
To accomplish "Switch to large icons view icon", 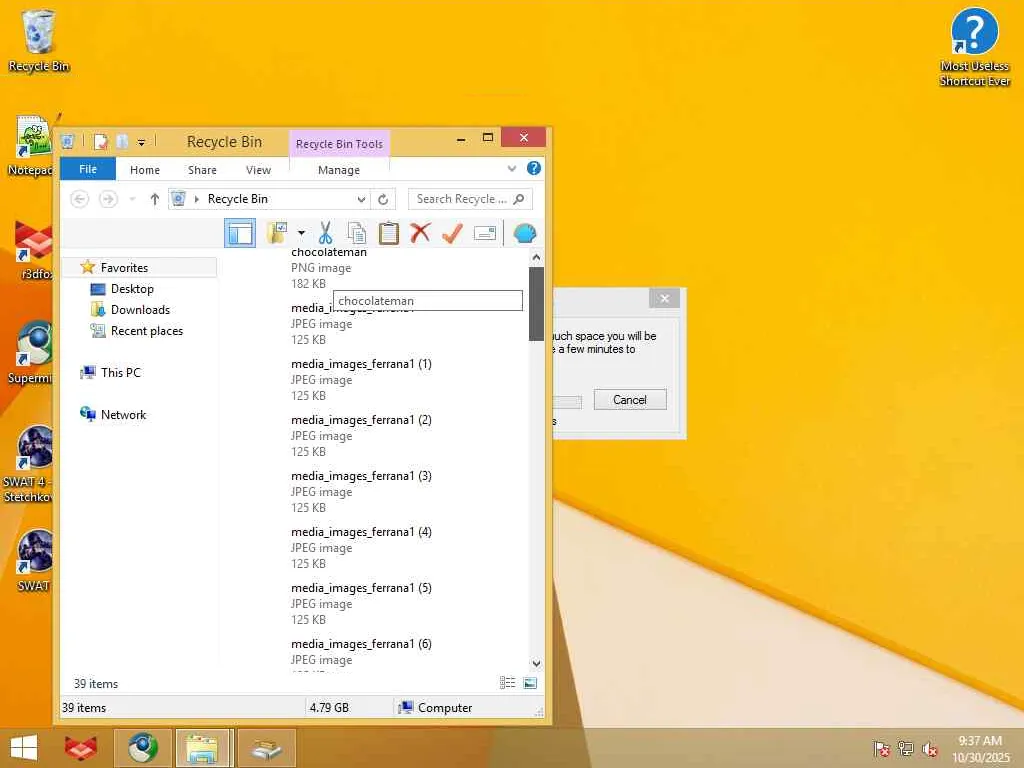I will coord(530,683).
